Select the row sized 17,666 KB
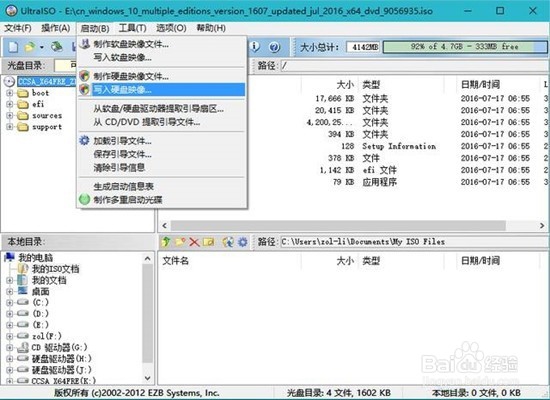This screenshot has width=550, height=400. 354,99
